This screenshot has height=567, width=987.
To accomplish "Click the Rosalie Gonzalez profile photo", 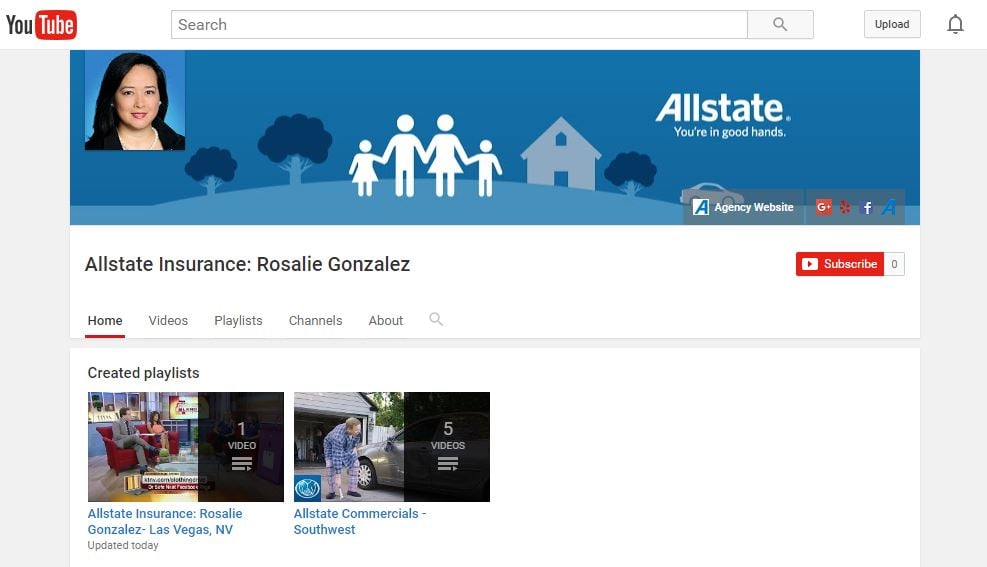I will click(x=135, y=101).
